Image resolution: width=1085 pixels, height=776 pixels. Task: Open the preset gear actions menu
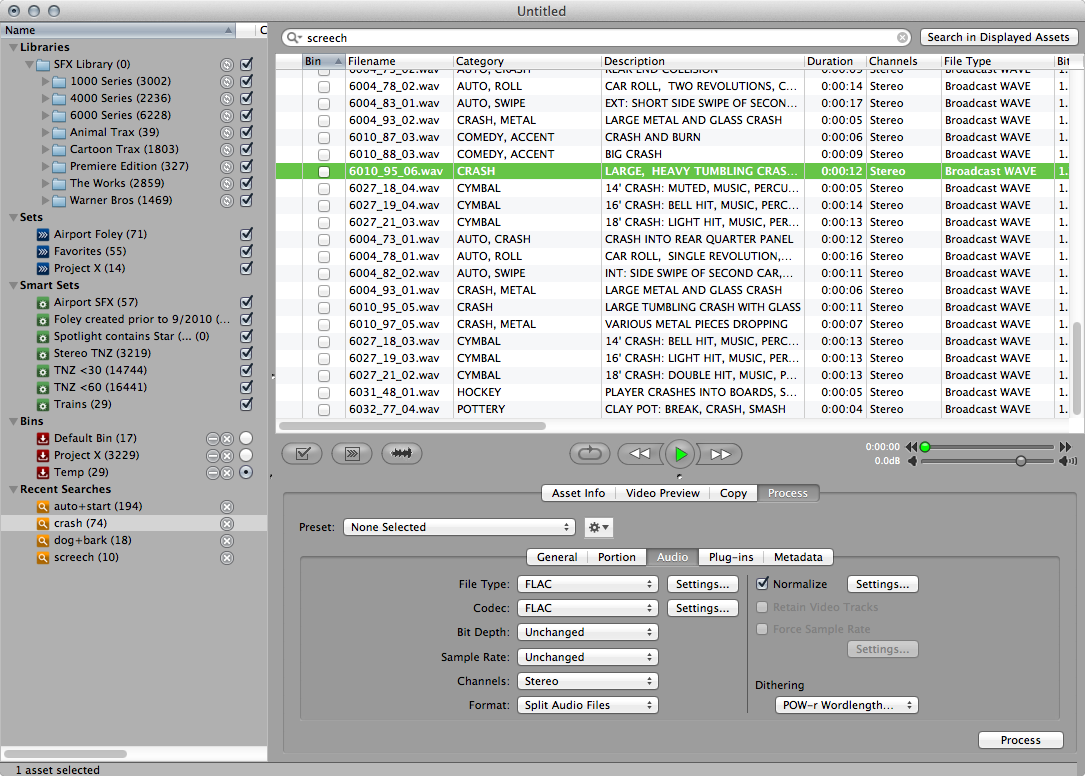(598, 527)
